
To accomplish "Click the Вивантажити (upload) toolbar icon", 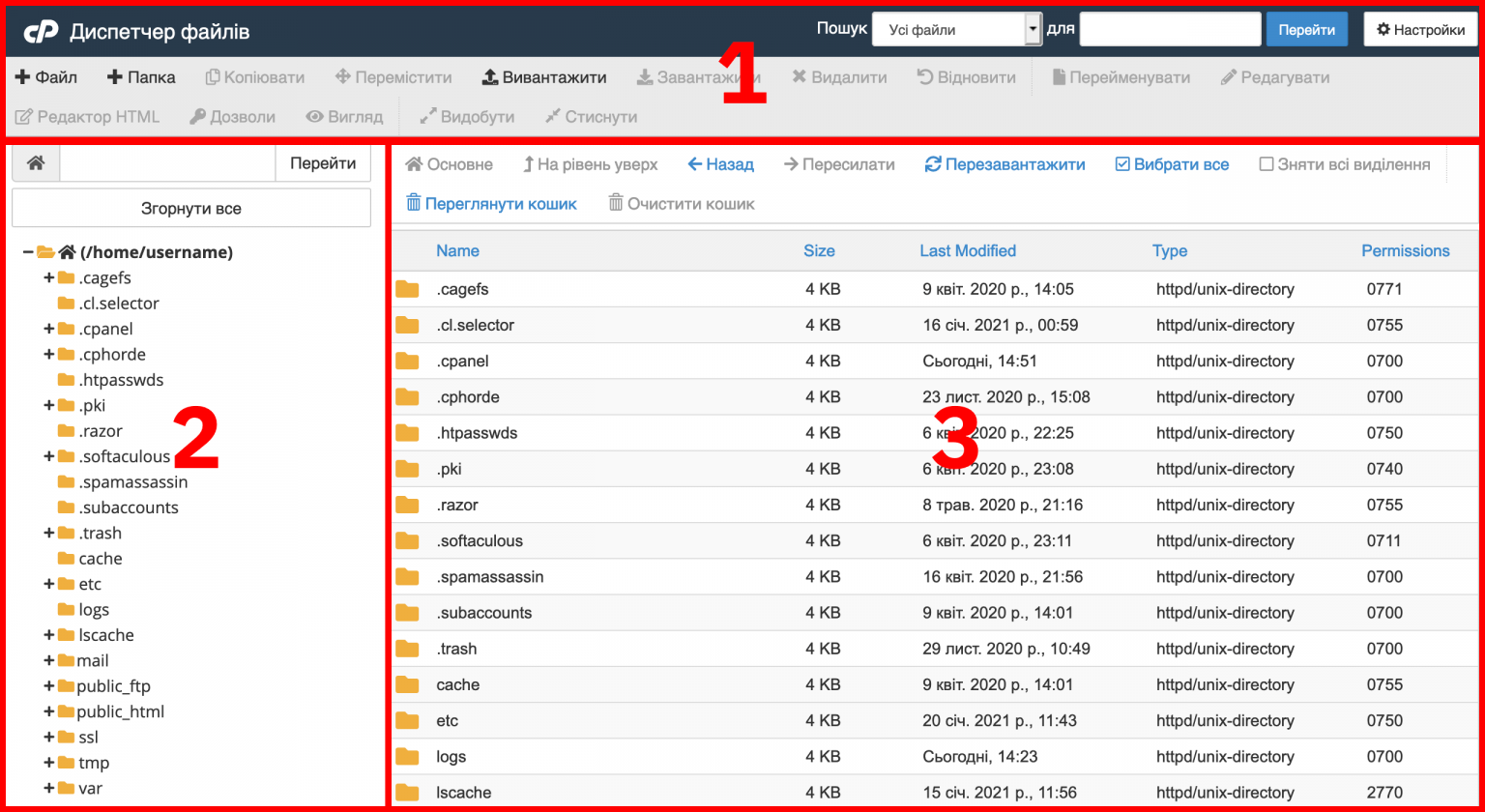I will click(x=544, y=76).
